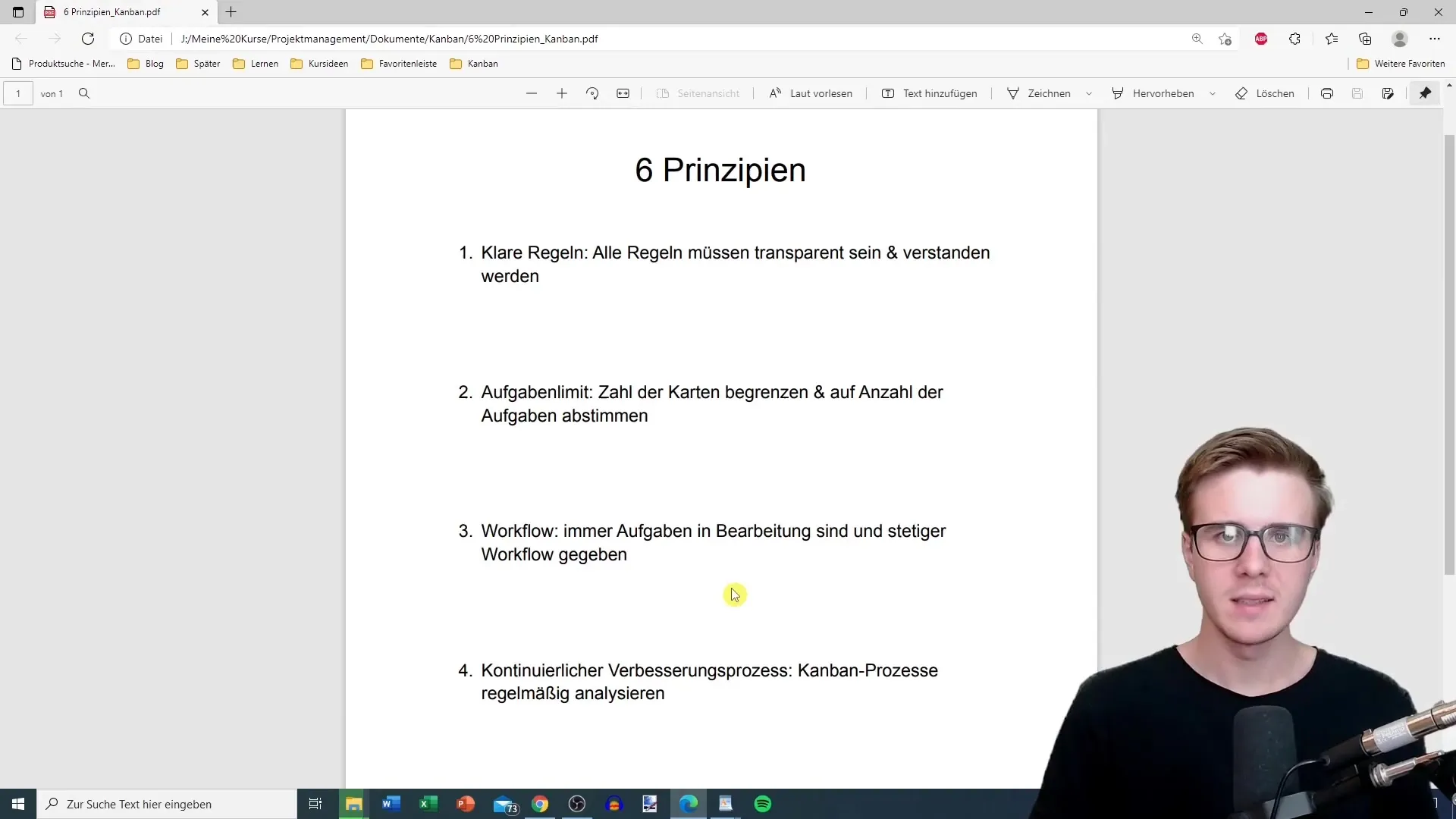The height and width of the screenshot is (819, 1456).
Task: Print the PDF document
Action: coord(1327,93)
